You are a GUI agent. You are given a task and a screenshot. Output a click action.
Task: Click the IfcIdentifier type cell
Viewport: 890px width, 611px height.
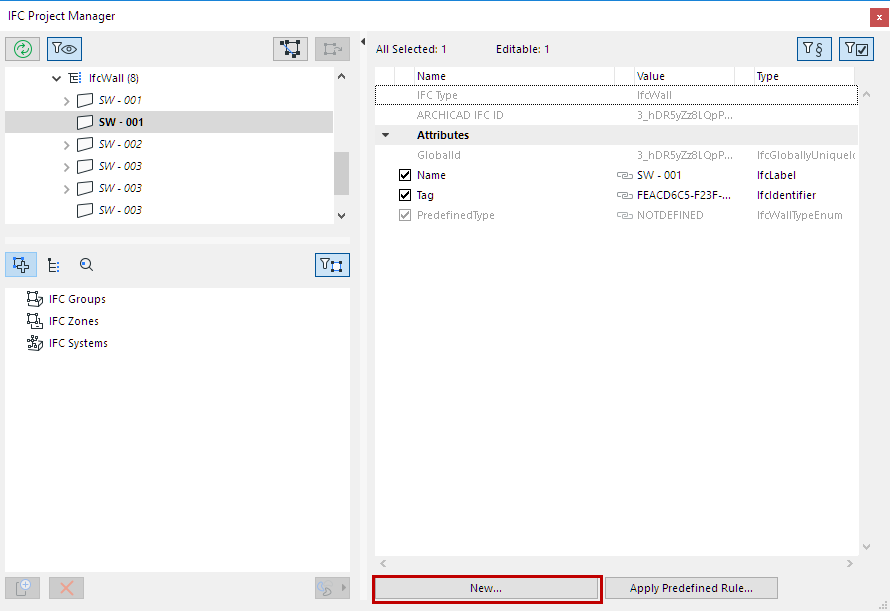[x=786, y=195]
